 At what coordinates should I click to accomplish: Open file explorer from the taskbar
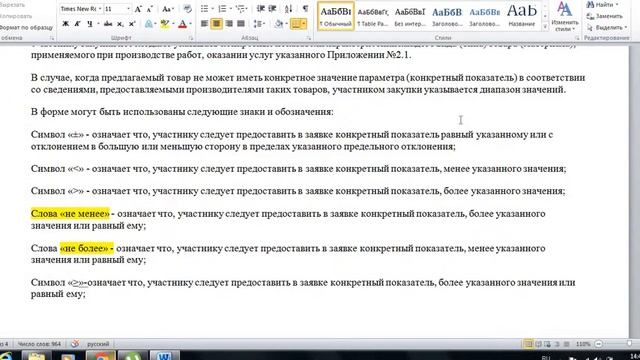pyautogui.click(x=37, y=356)
